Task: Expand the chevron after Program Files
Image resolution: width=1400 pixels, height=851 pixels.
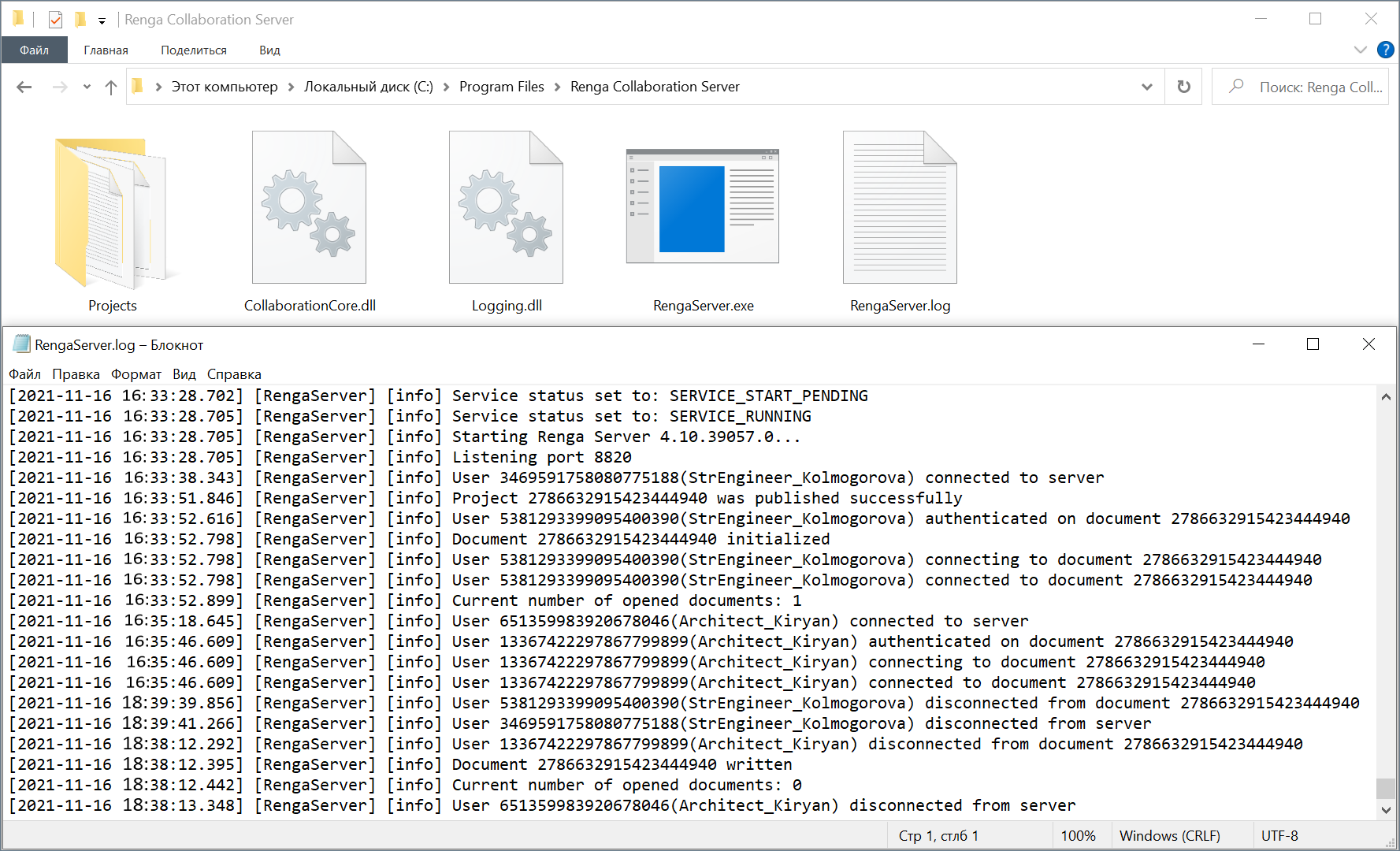Action: pos(557,87)
